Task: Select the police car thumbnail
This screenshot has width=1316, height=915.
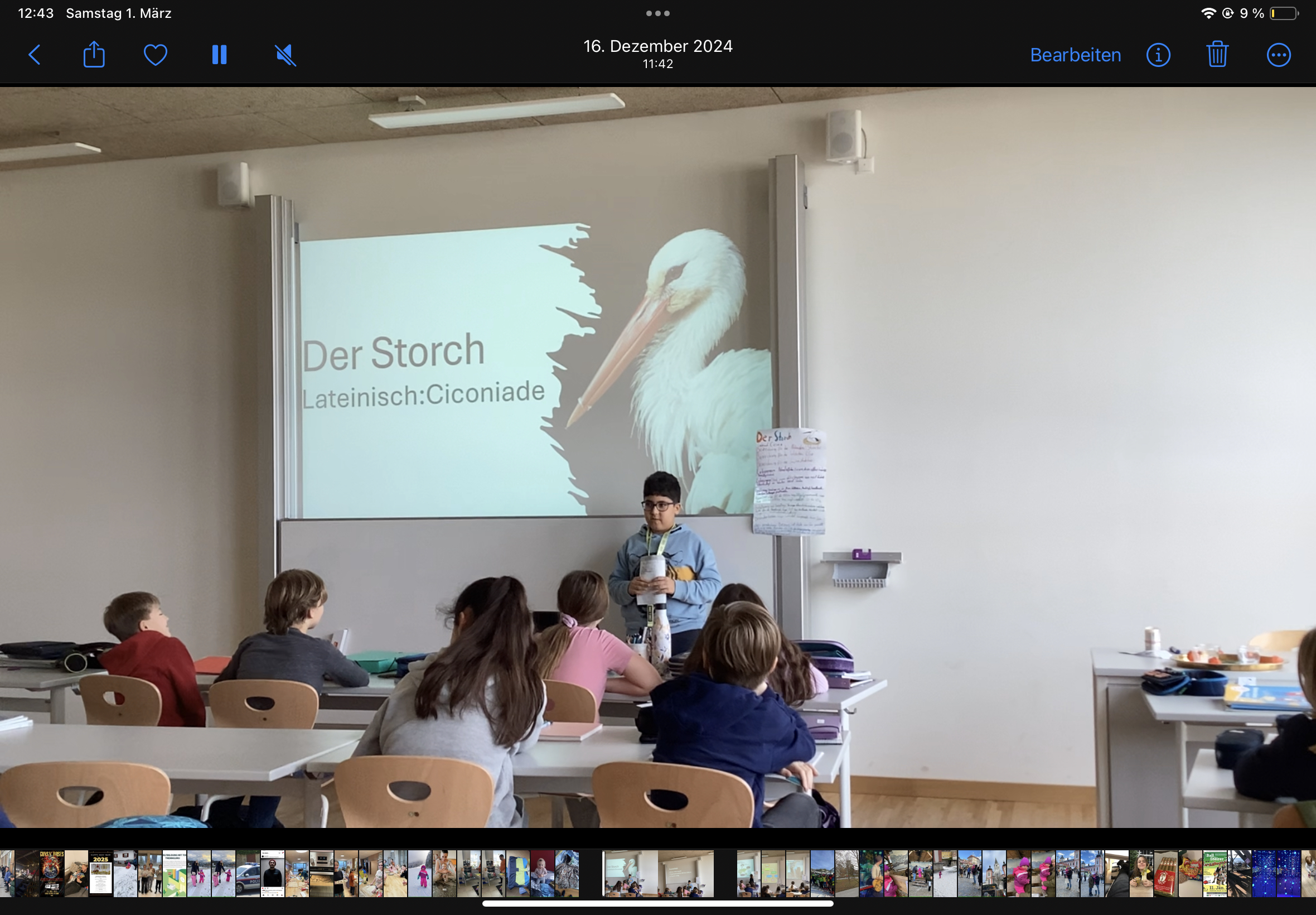Action: click(248, 873)
